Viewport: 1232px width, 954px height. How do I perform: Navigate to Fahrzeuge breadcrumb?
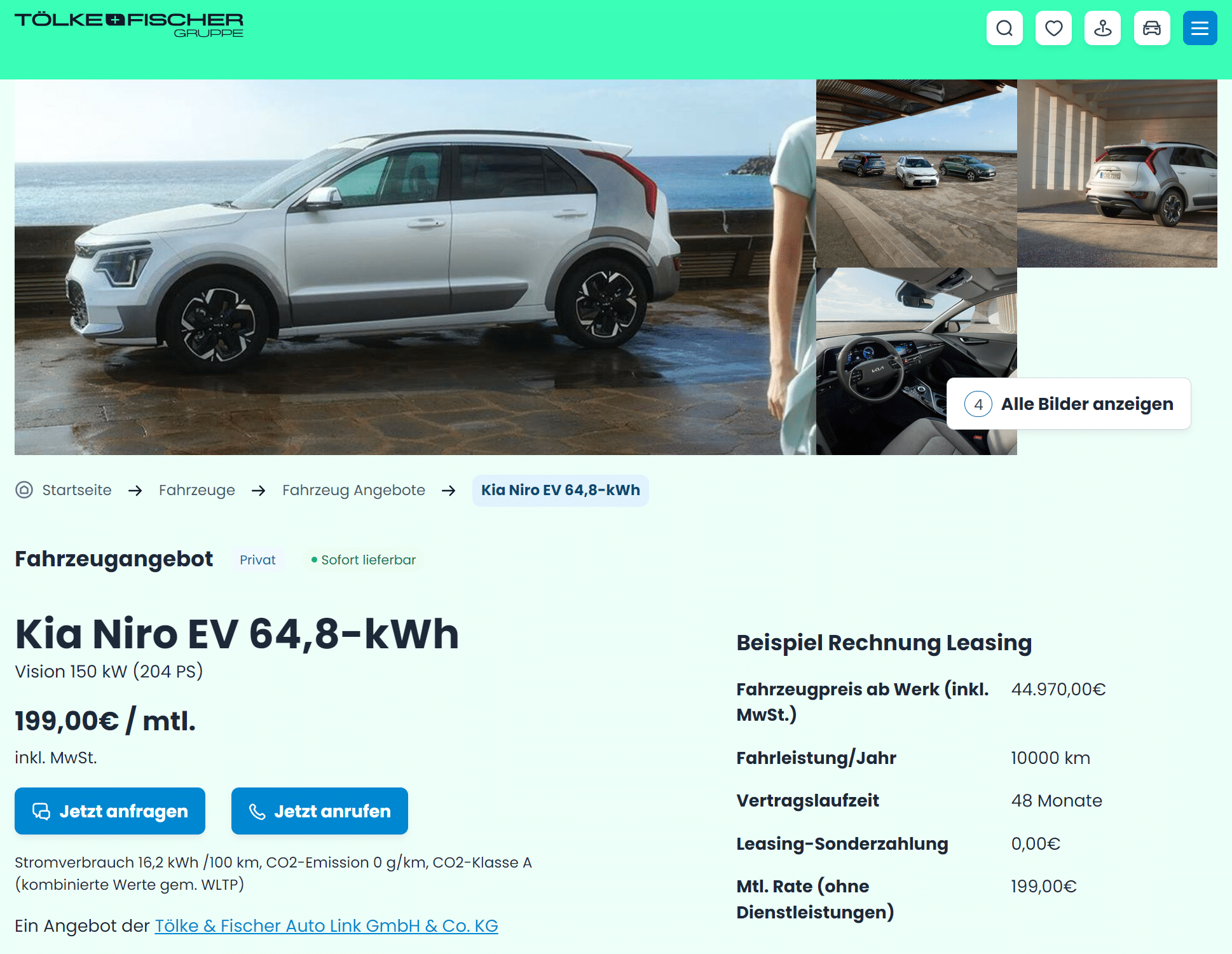click(x=197, y=490)
